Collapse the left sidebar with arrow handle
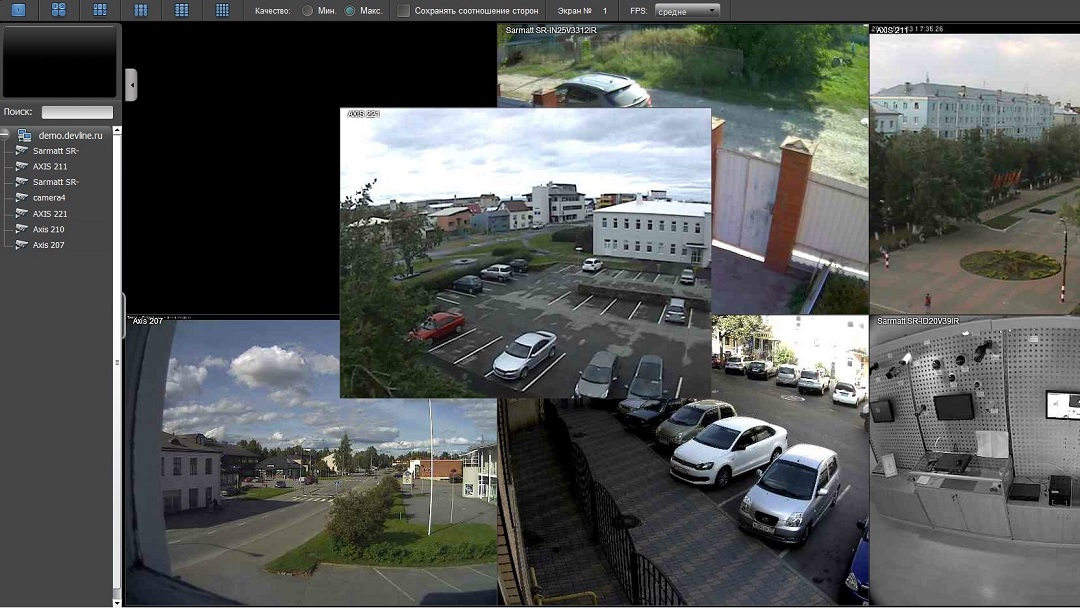The height and width of the screenshot is (608, 1080). coord(131,85)
